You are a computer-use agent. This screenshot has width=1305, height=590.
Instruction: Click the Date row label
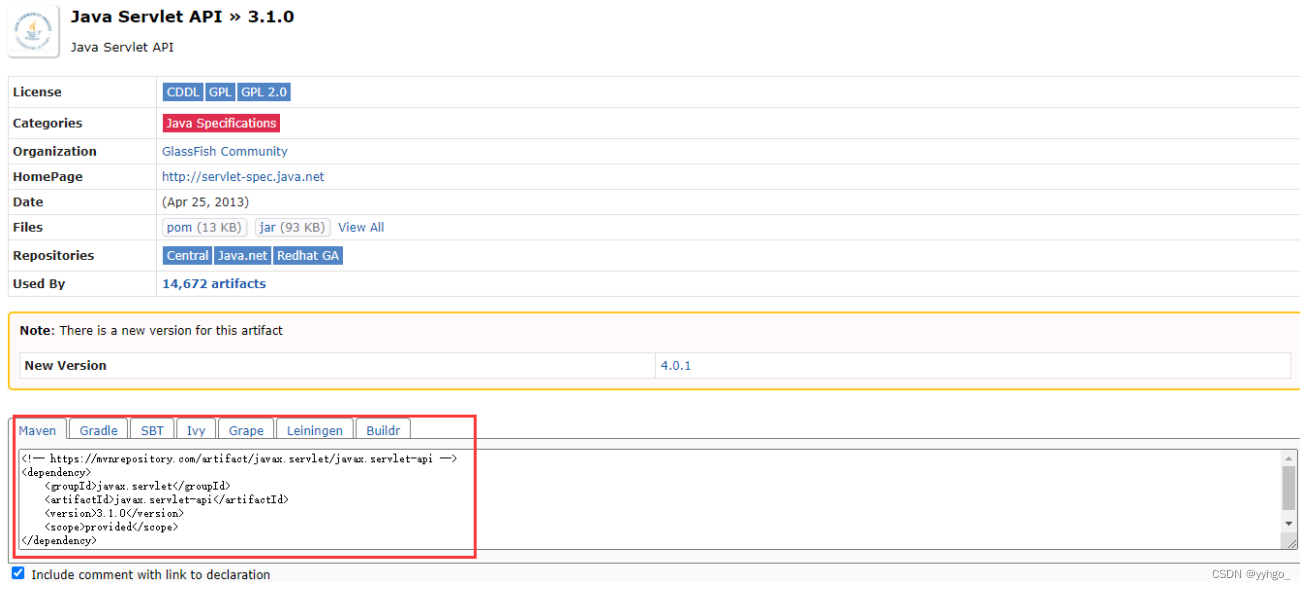coord(27,202)
